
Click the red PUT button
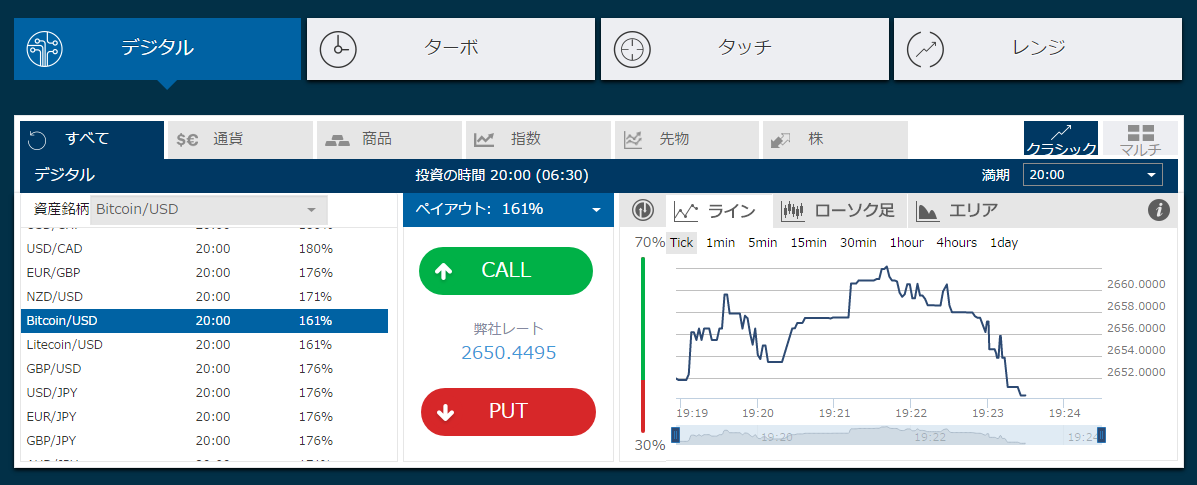tap(508, 412)
